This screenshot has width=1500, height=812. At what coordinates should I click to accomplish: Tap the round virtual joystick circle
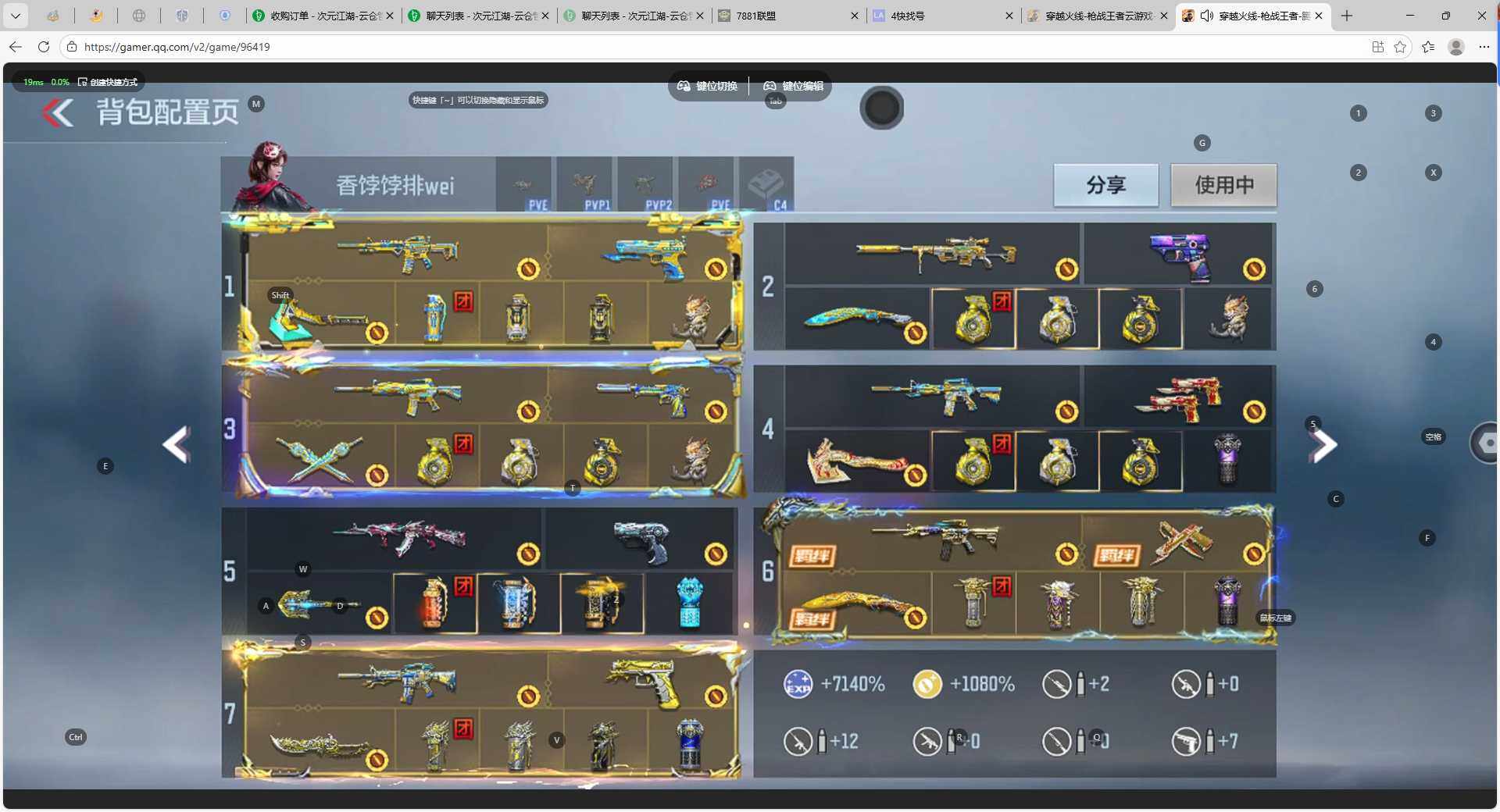(x=881, y=108)
